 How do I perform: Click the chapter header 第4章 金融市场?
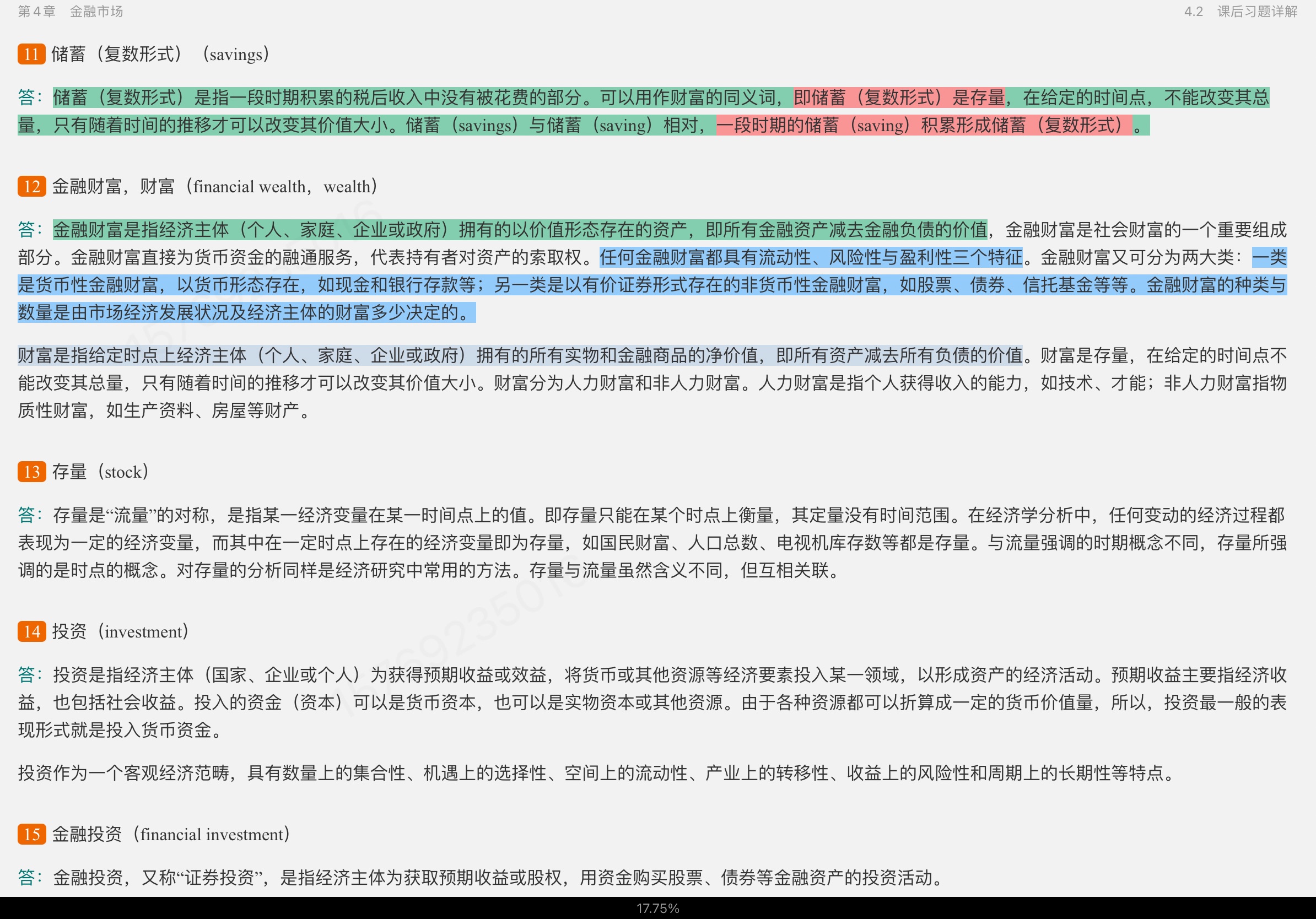point(71,12)
